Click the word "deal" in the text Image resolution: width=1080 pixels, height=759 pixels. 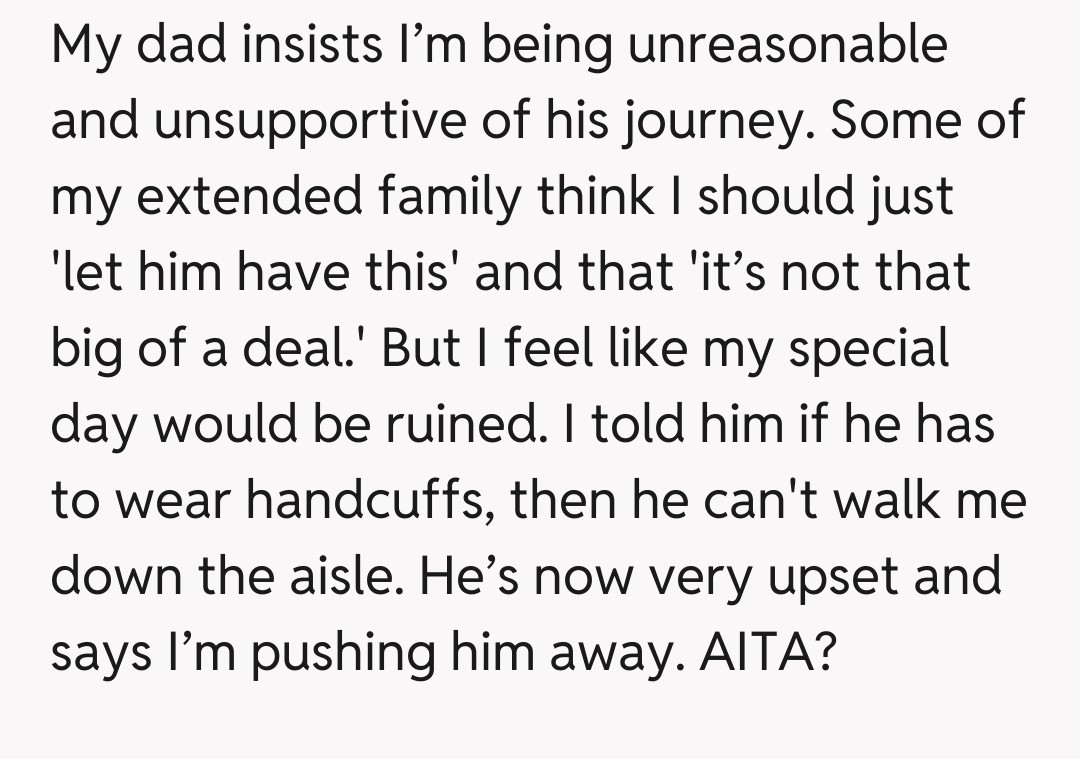pos(317,349)
